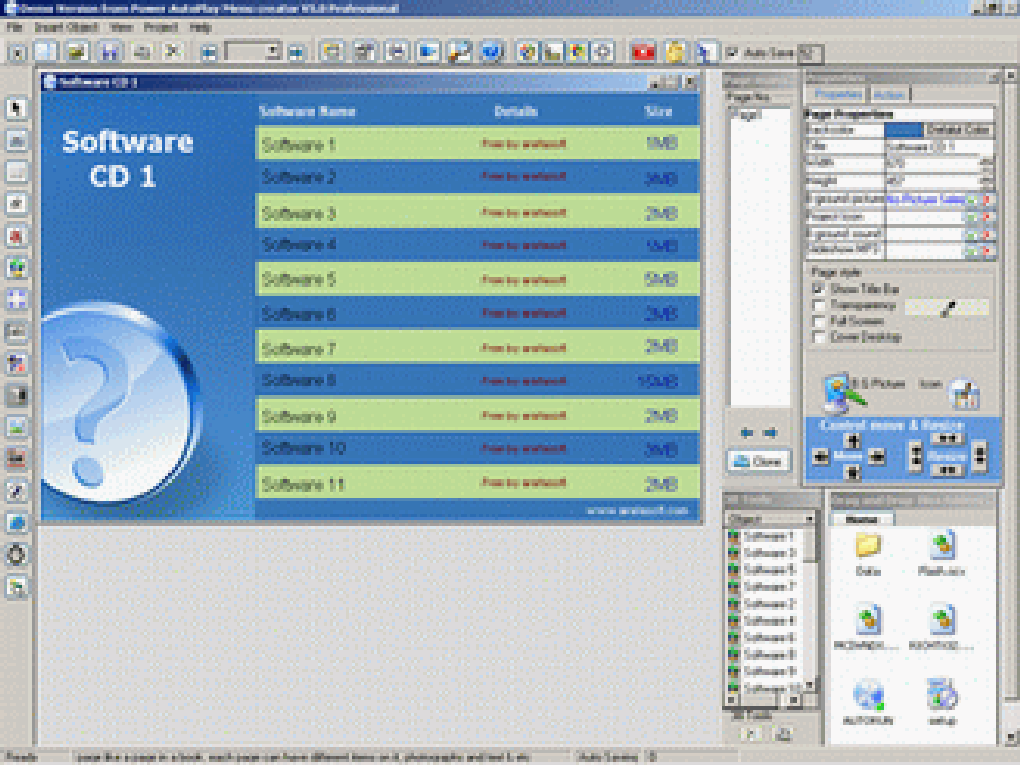Screen dimensions: 1020x765
Task: Go to previous page with blue left arrow
Action: click(x=747, y=433)
